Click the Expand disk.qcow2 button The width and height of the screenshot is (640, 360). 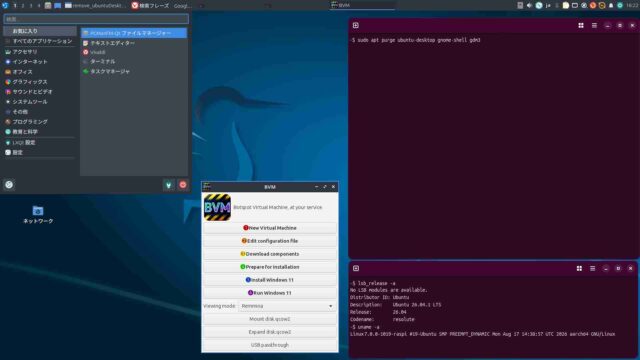[x=270, y=332]
